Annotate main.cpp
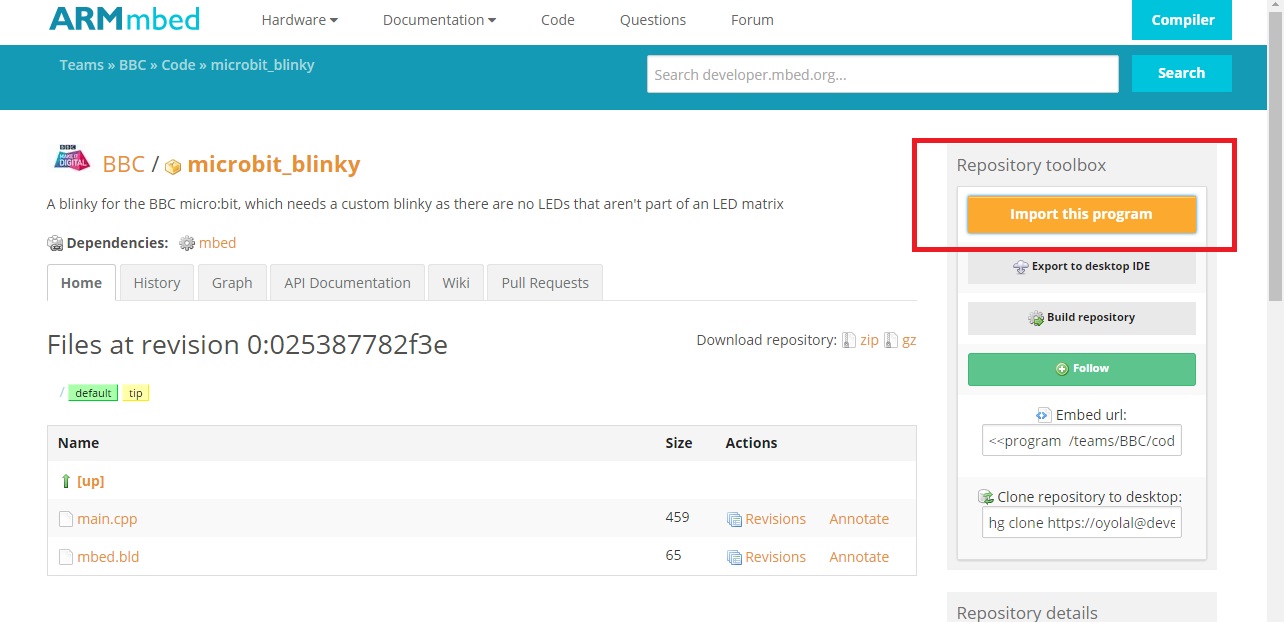Viewport: 1284px width, 622px height. click(x=859, y=519)
